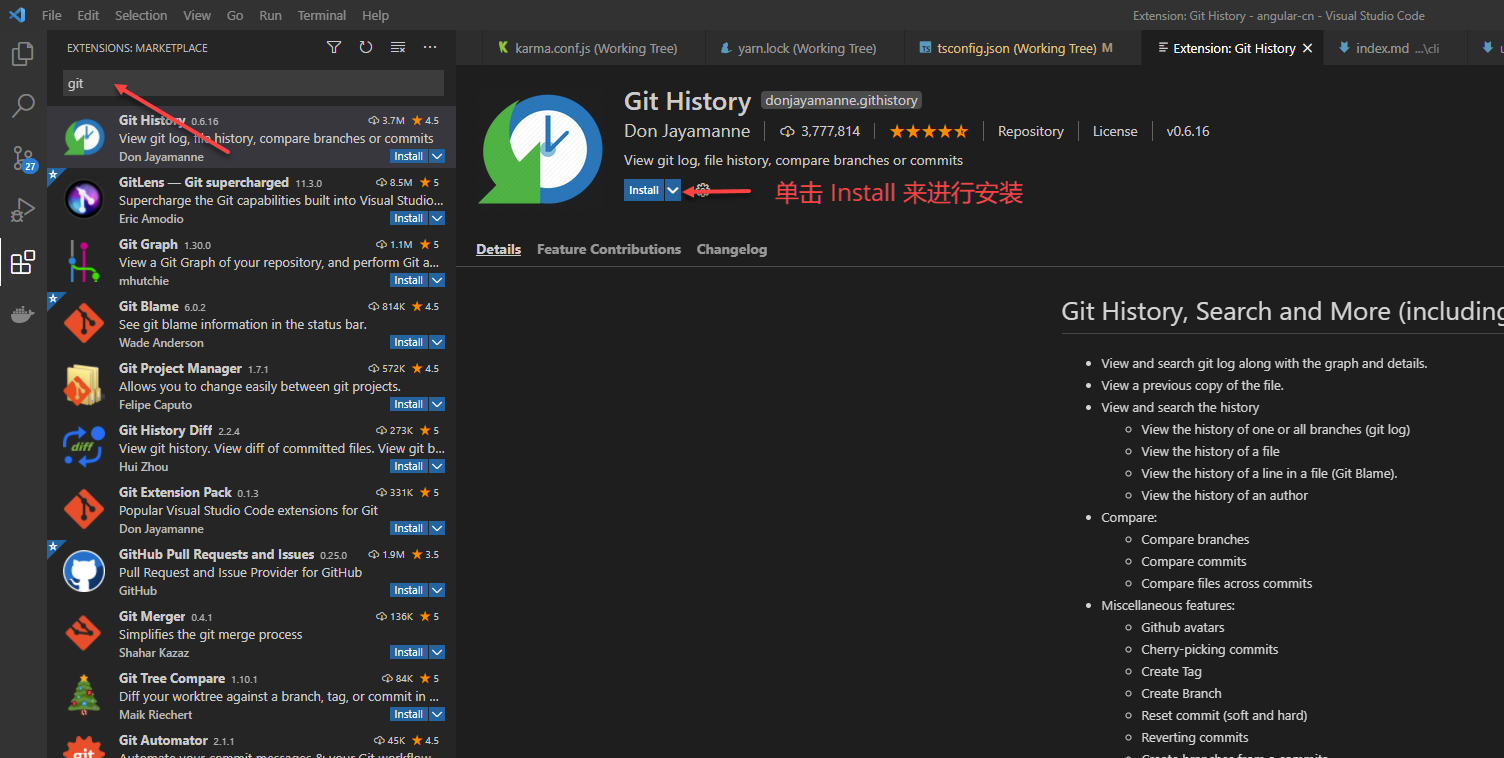Open the Extensions panel more actions menu
The image size is (1504, 758).
coord(430,47)
